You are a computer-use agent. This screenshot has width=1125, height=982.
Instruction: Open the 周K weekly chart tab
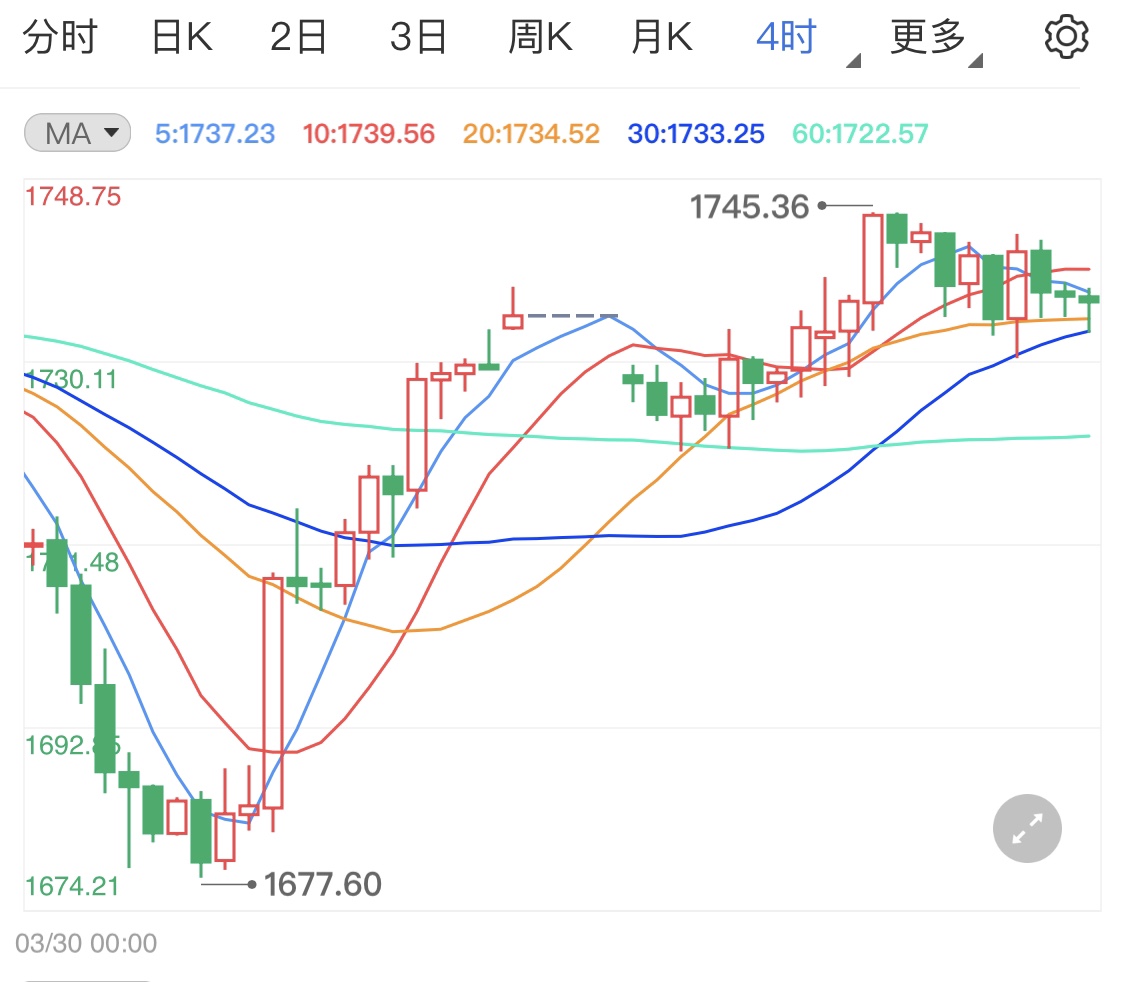click(540, 36)
